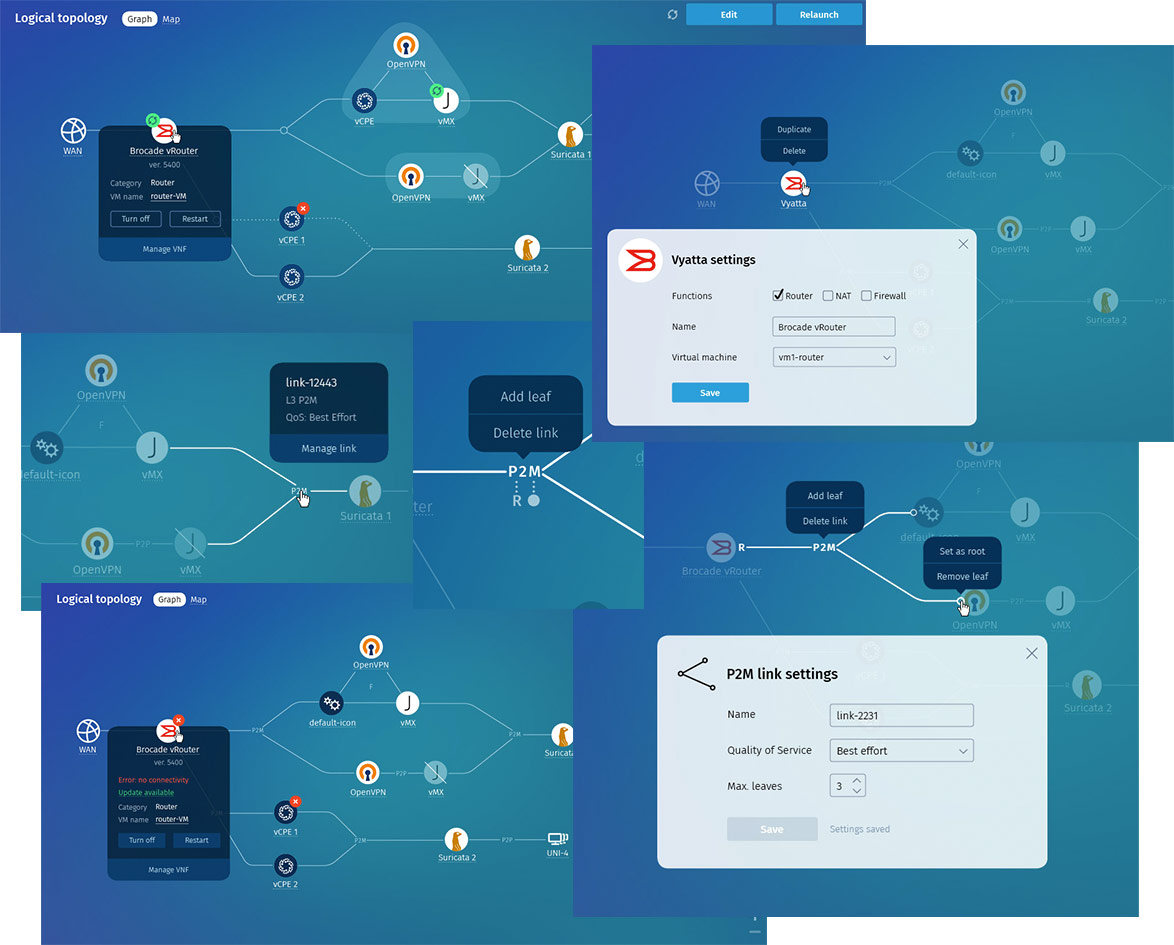Click the refresh icon beside Edit button
The height and width of the screenshot is (945, 1174).
click(x=673, y=15)
